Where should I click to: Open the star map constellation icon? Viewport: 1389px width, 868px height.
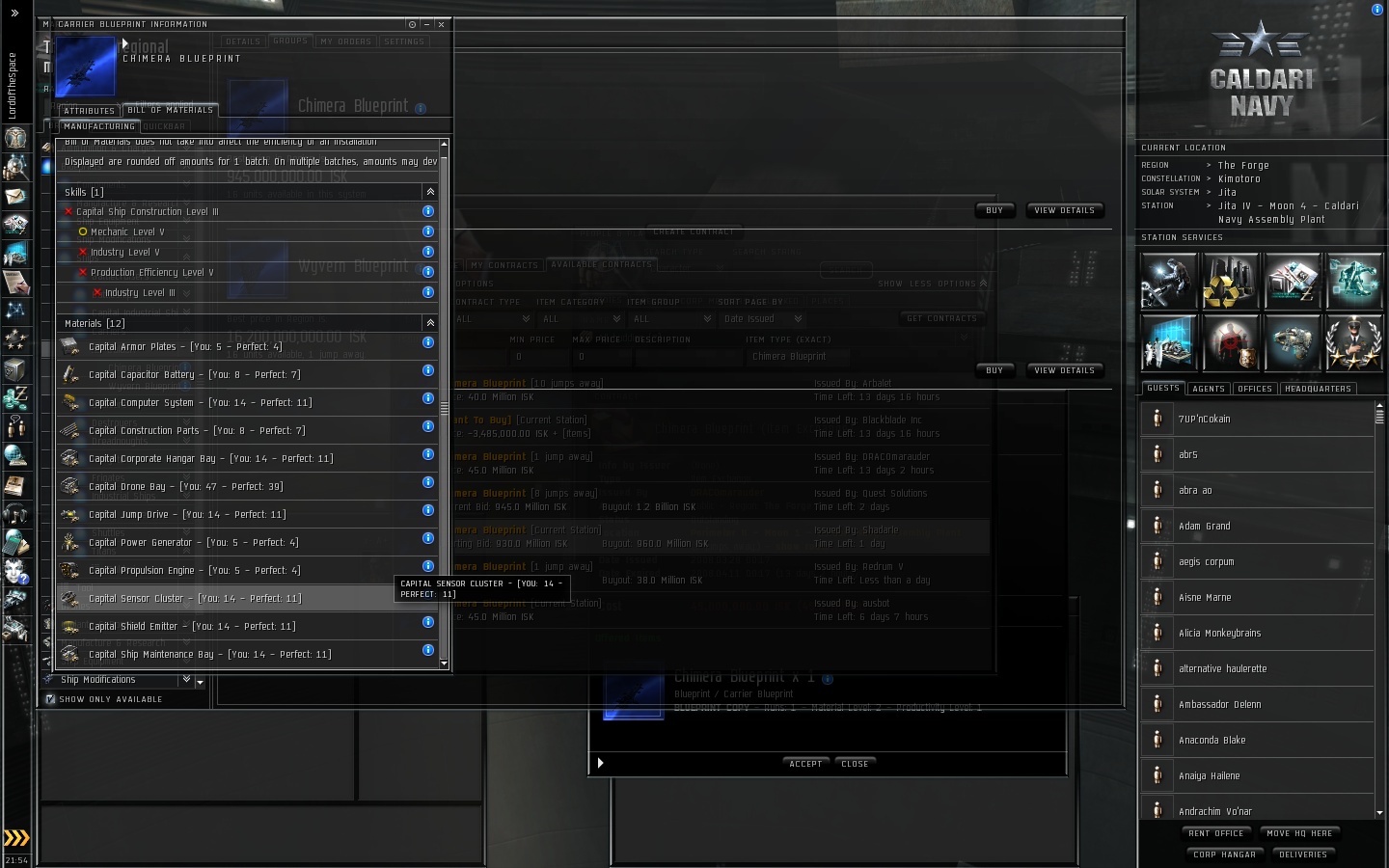point(15,311)
